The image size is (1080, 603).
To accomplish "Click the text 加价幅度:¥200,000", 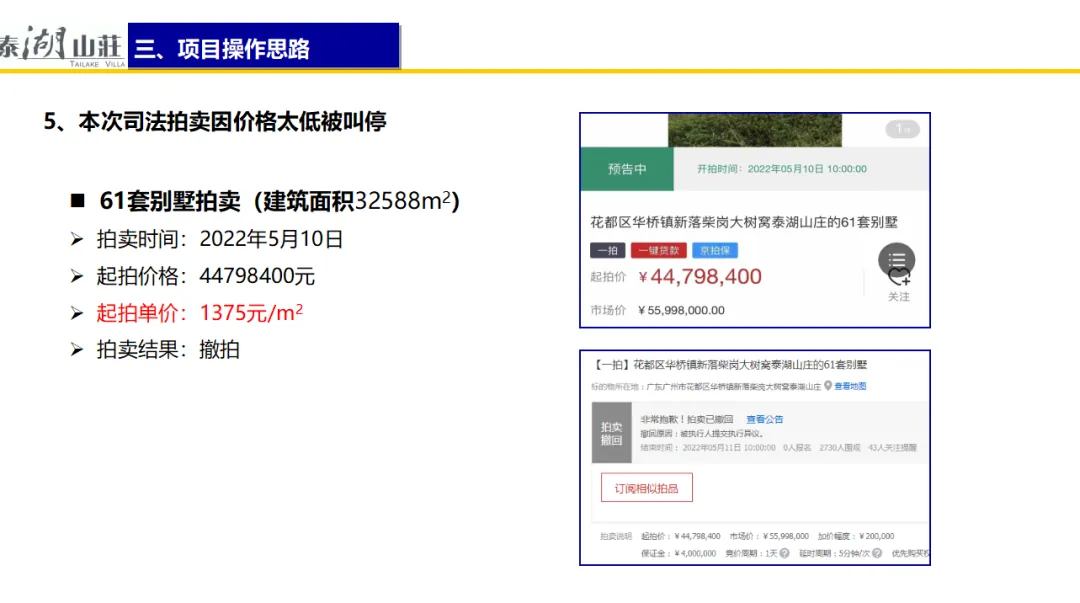I will point(856,536).
